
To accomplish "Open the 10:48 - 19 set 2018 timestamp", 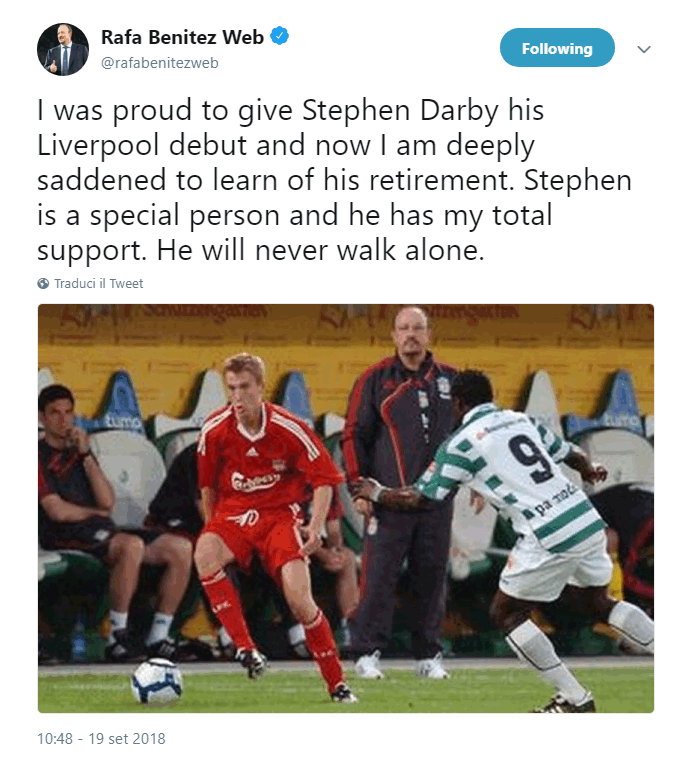I will pos(101,739).
